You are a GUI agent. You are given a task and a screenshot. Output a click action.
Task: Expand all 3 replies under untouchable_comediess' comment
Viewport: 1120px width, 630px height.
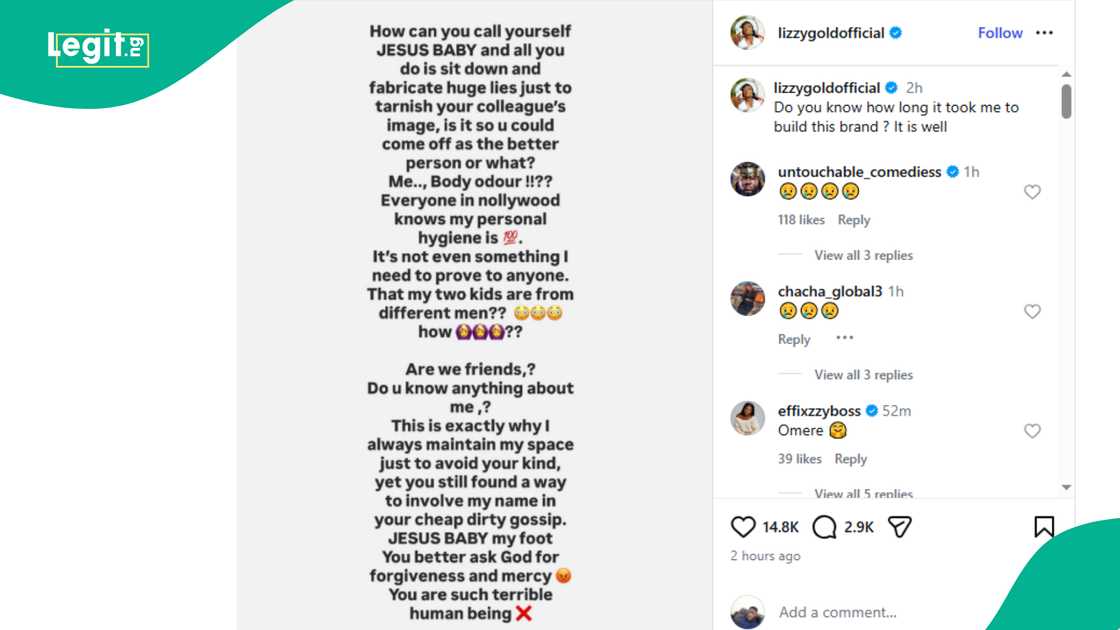coord(862,255)
